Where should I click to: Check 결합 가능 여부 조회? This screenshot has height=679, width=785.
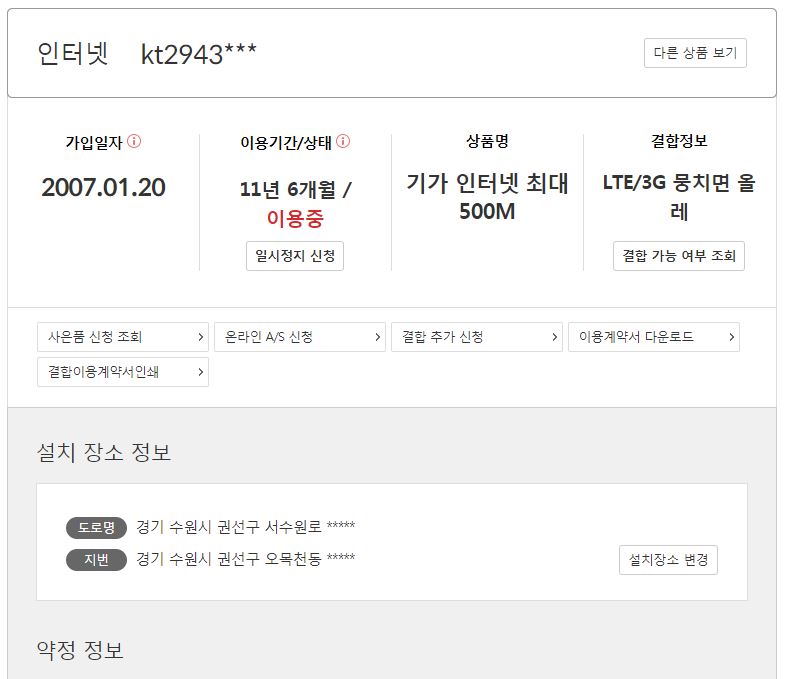[678, 256]
